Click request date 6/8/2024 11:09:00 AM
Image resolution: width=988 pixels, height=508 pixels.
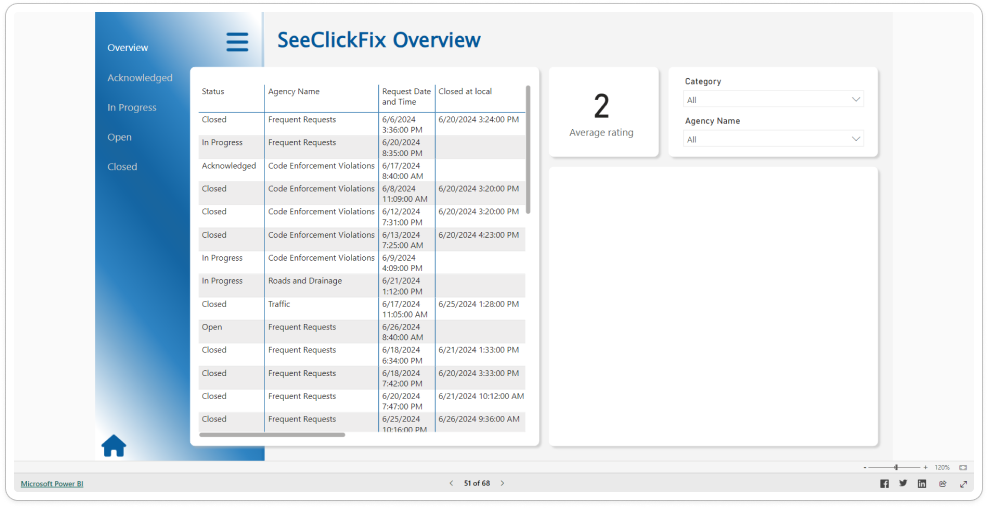pyautogui.click(x=405, y=193)
